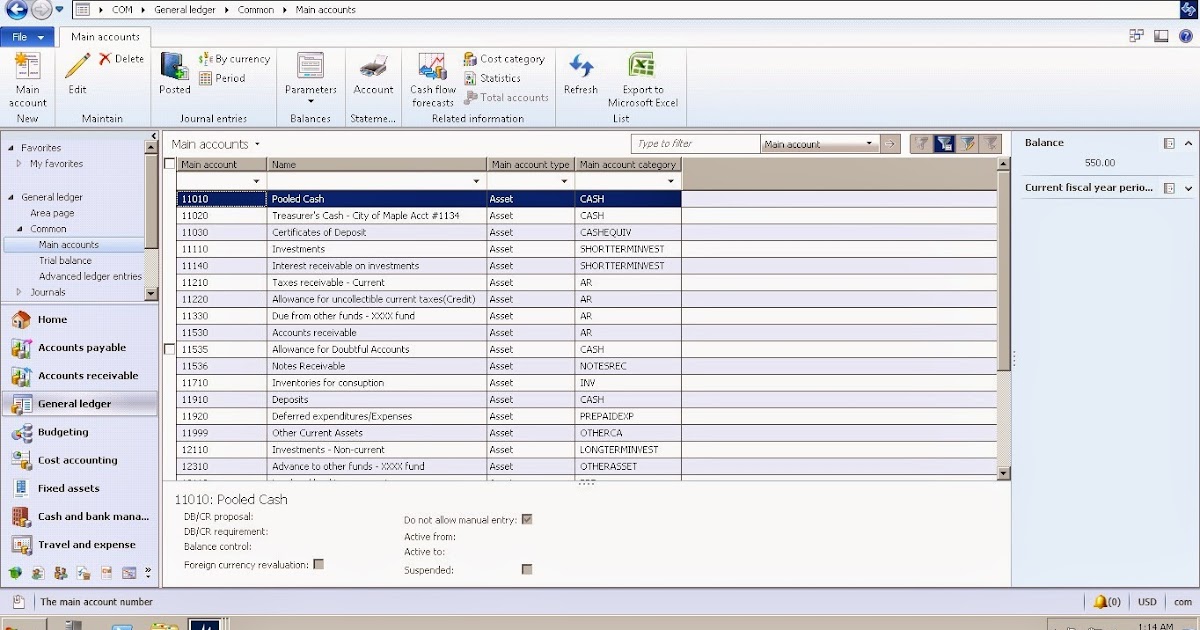Check the Suspended checkbox
Viewport: 1200px width, 630px height.
pyautogui.click(x=527, y=569)
